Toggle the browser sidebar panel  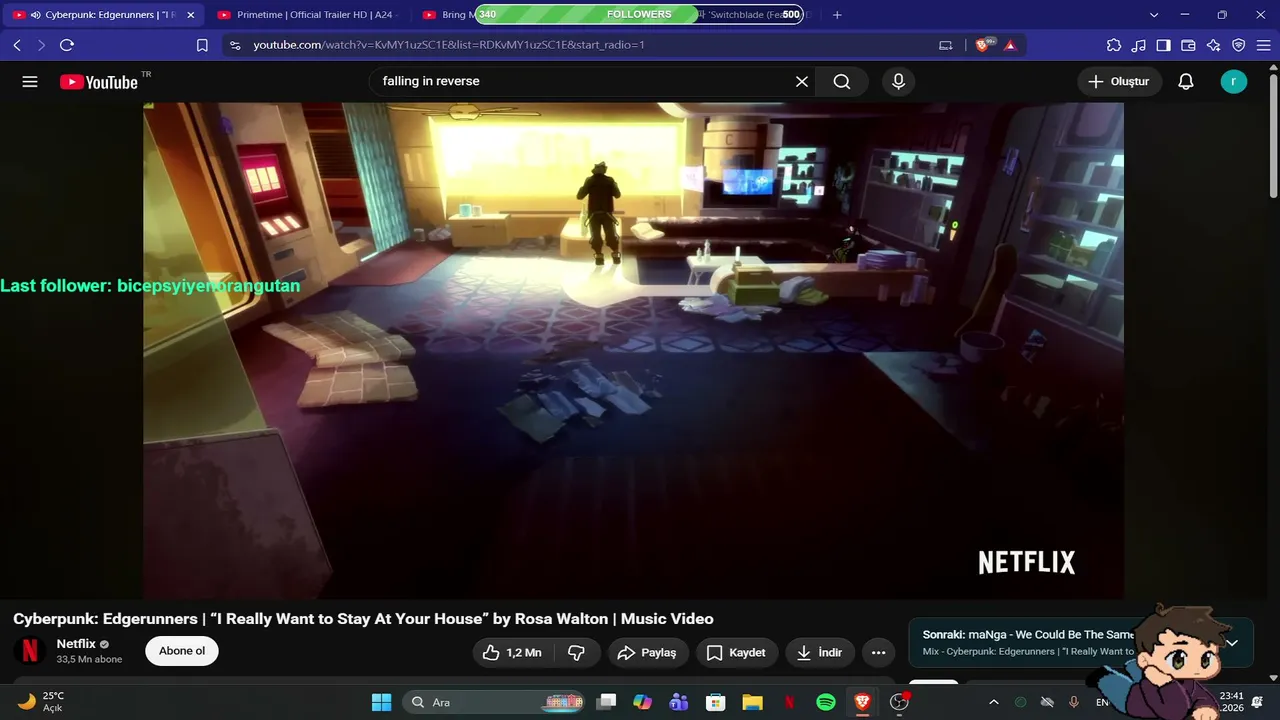point(1163,45)
